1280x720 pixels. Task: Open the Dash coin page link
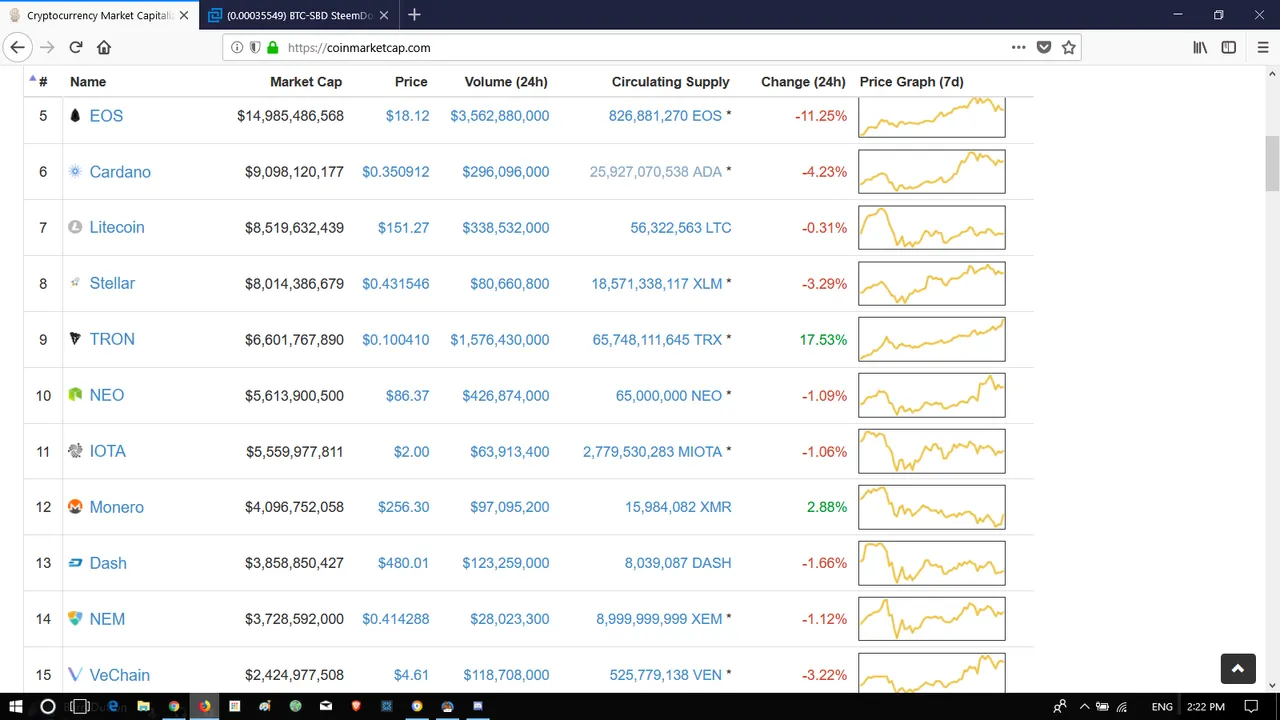(108, 563)
